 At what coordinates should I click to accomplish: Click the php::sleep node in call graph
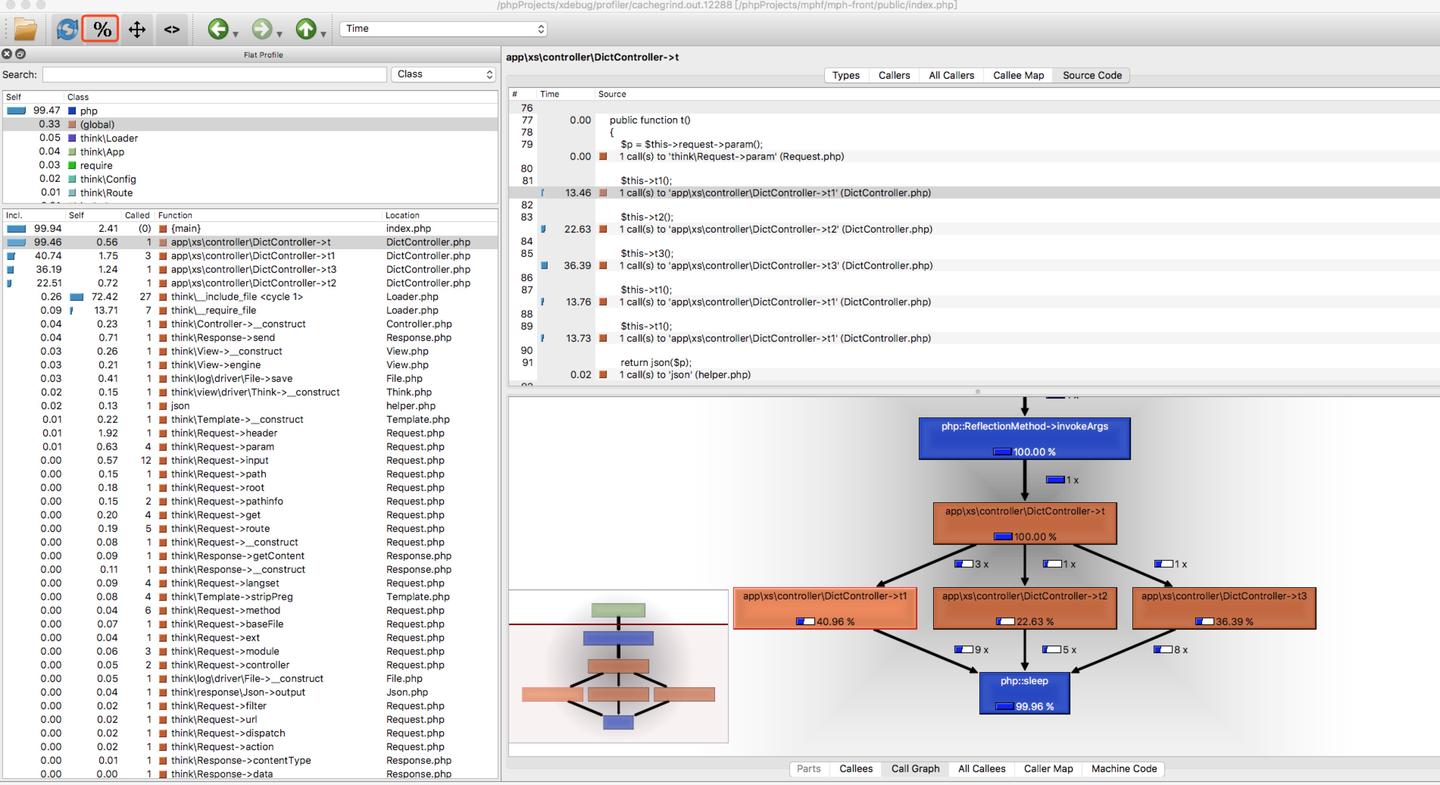[x=1024, y=692]
